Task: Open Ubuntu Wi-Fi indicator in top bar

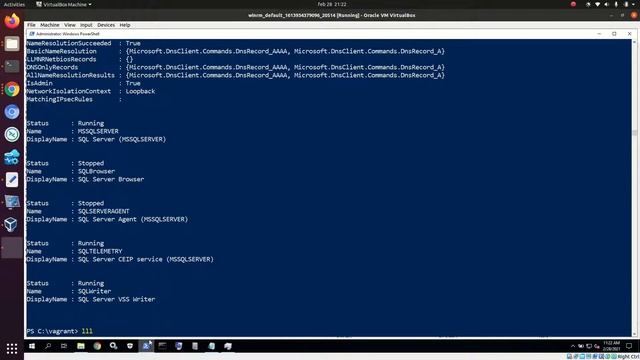Action: (598, 4)
